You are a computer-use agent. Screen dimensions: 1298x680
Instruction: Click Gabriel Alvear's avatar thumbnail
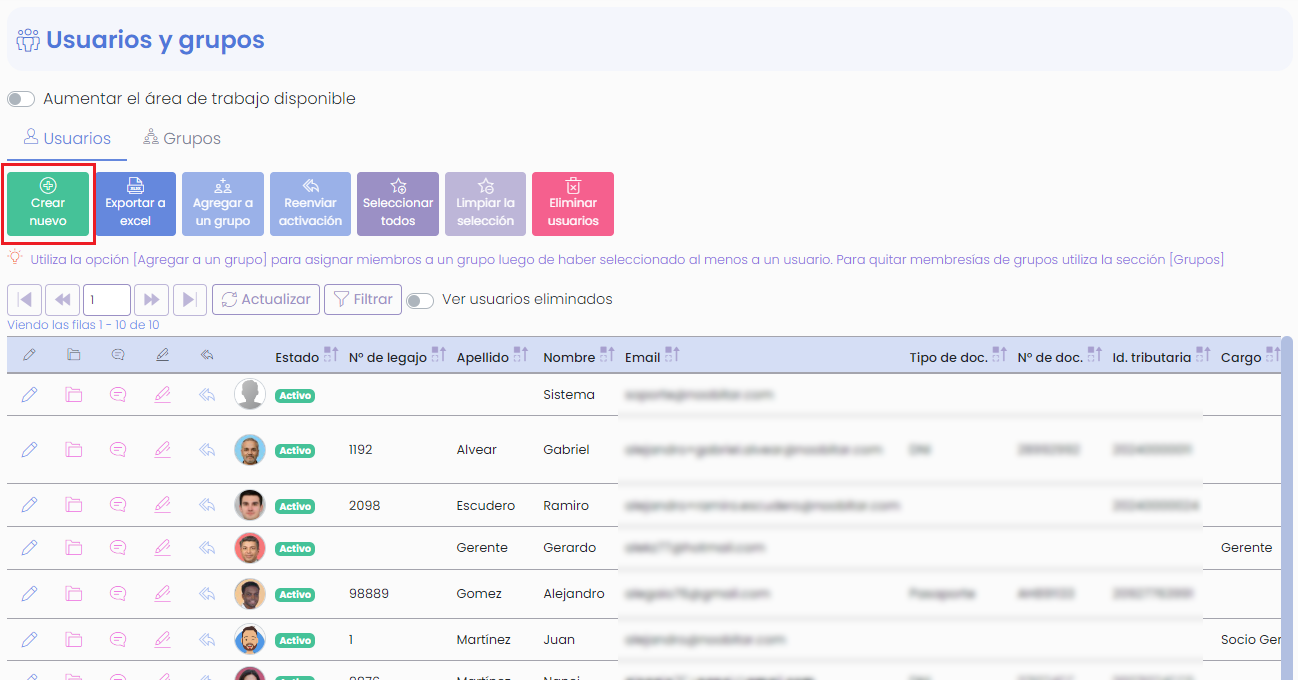coord(250,450)
